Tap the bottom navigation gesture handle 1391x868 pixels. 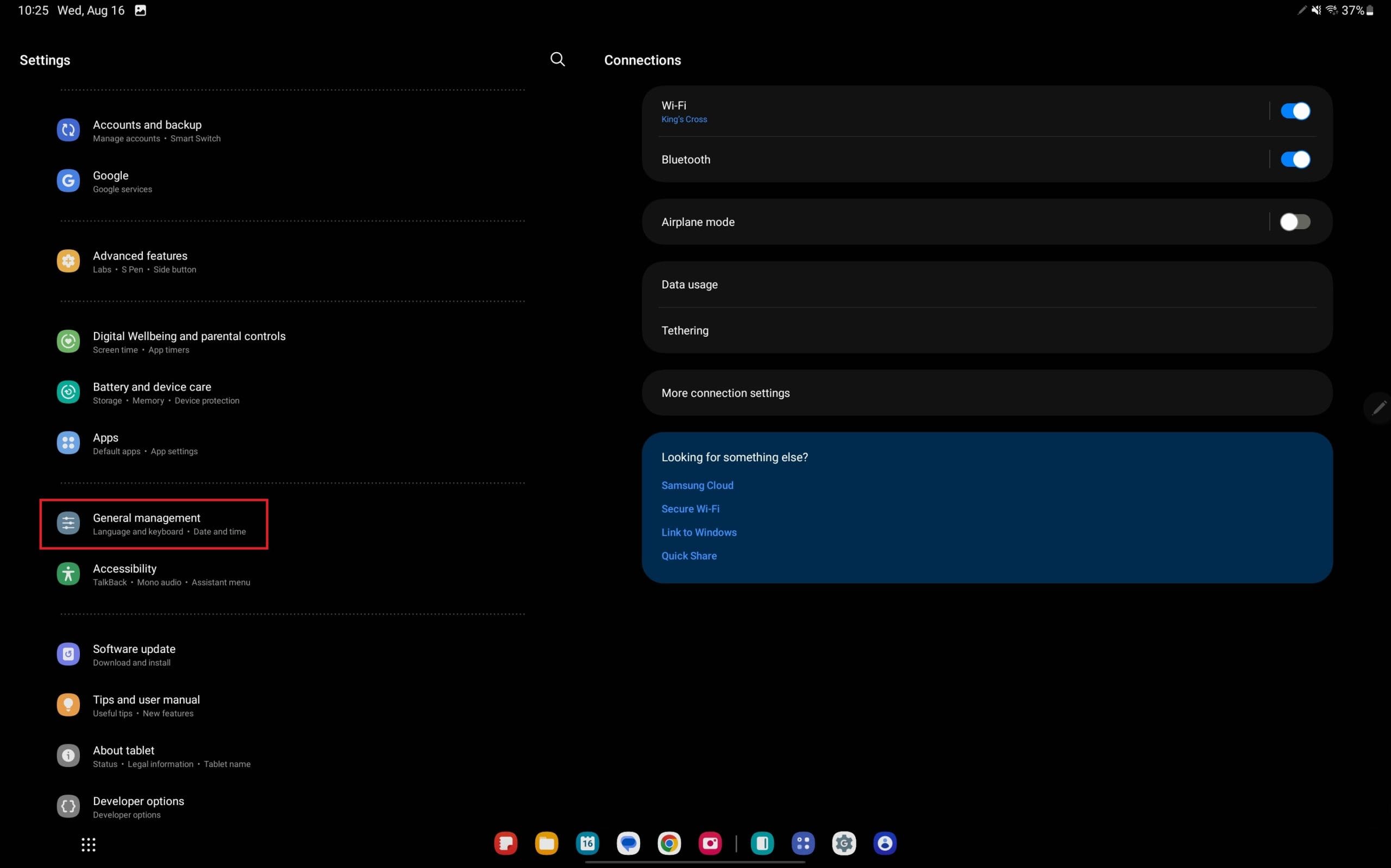[x=695, y=861]
